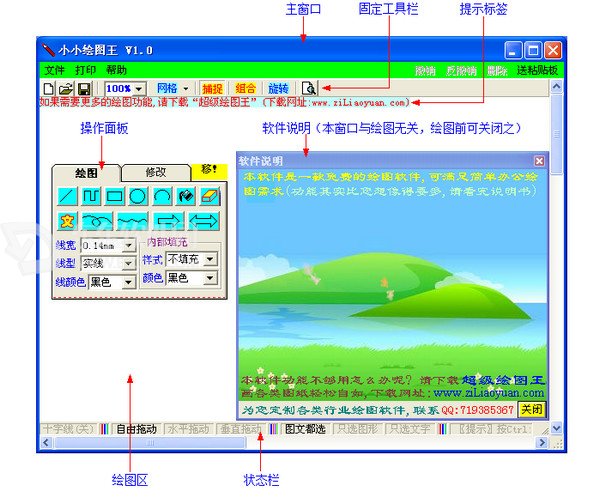600x498 pixels.
Task: Click the Save floppy disk icon
Action: click(x=84, y=89)
